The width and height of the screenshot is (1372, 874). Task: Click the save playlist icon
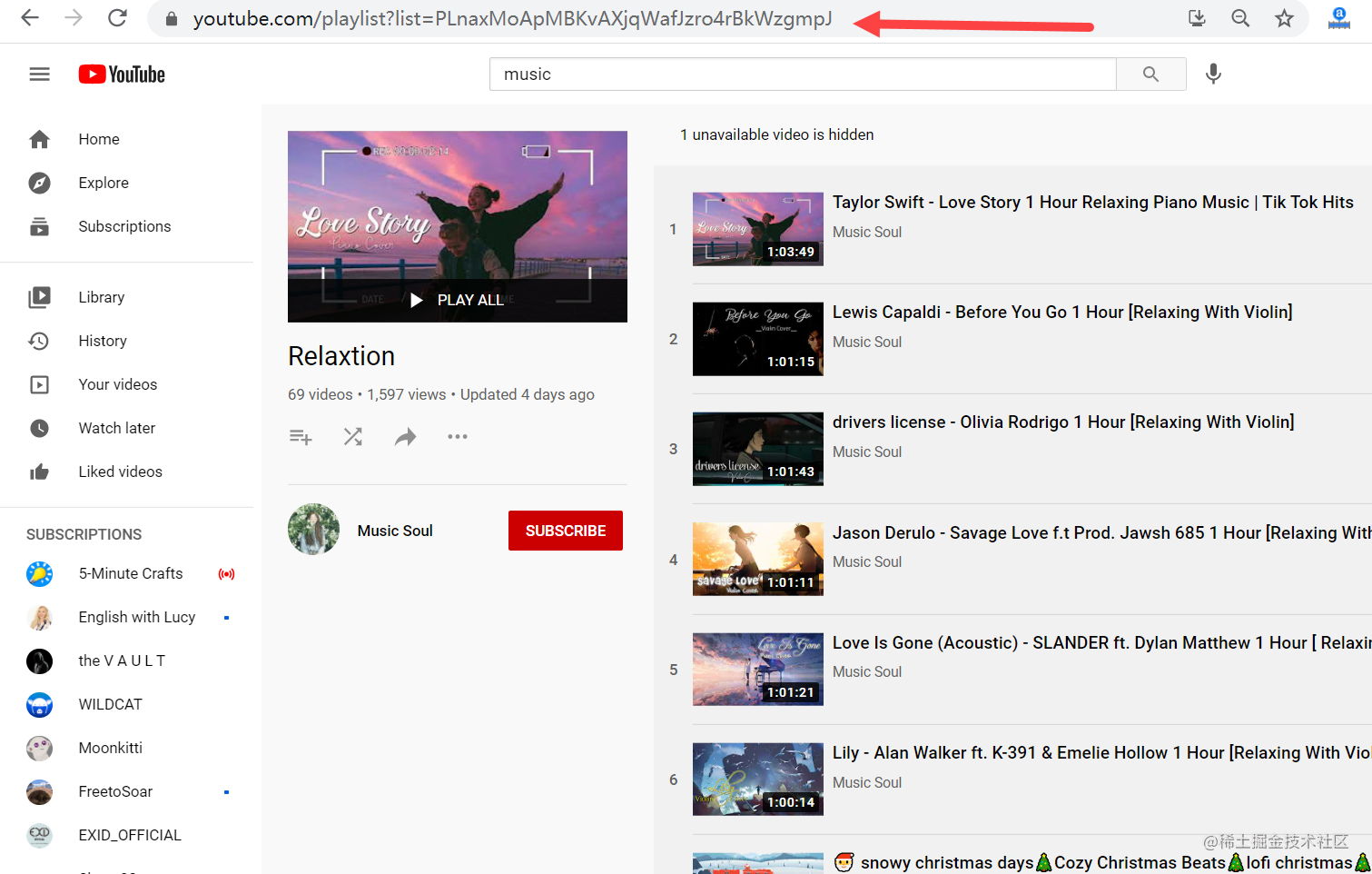(301, 437)
